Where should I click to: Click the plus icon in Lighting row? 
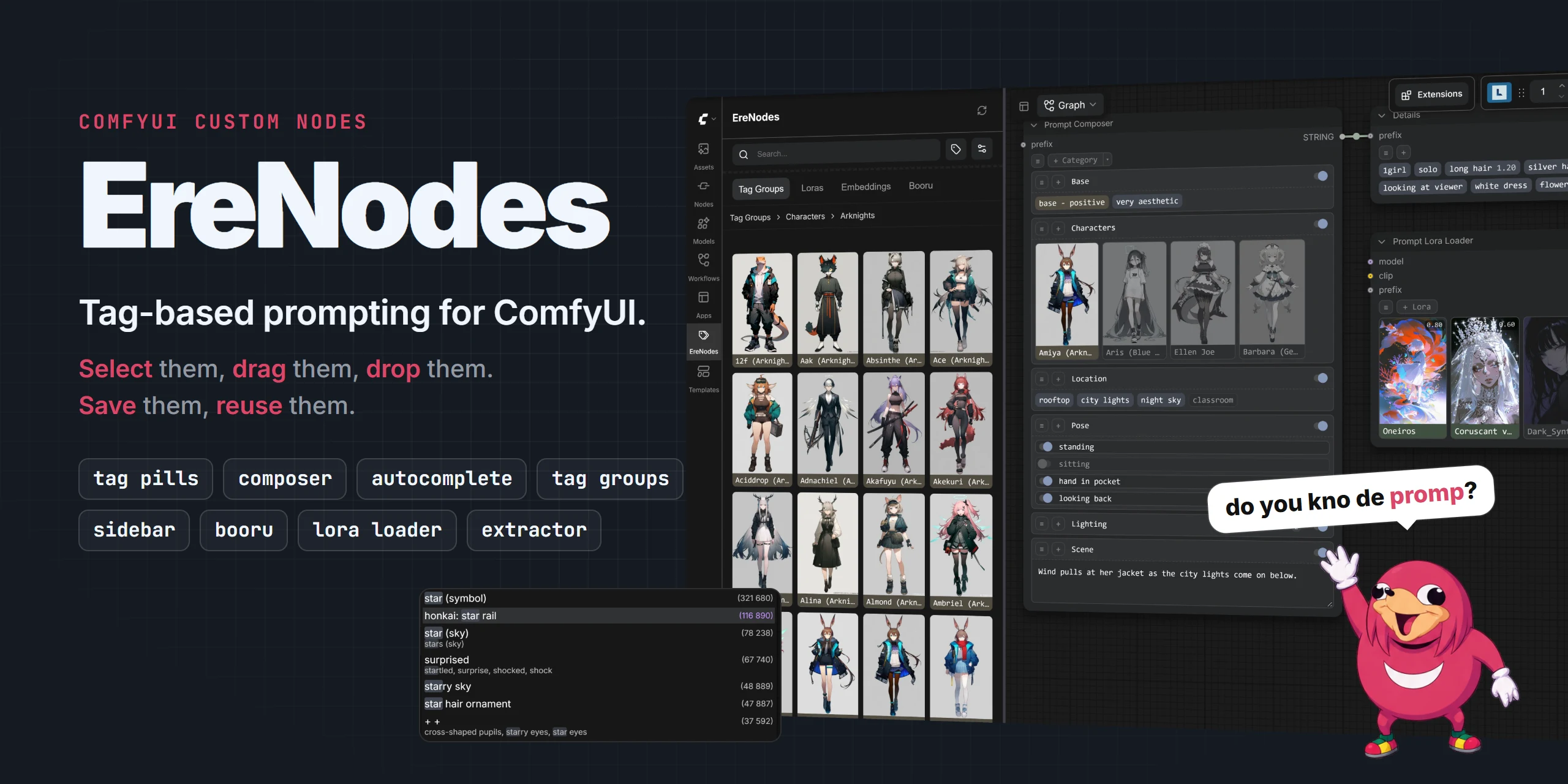[x=1058, y=524]
